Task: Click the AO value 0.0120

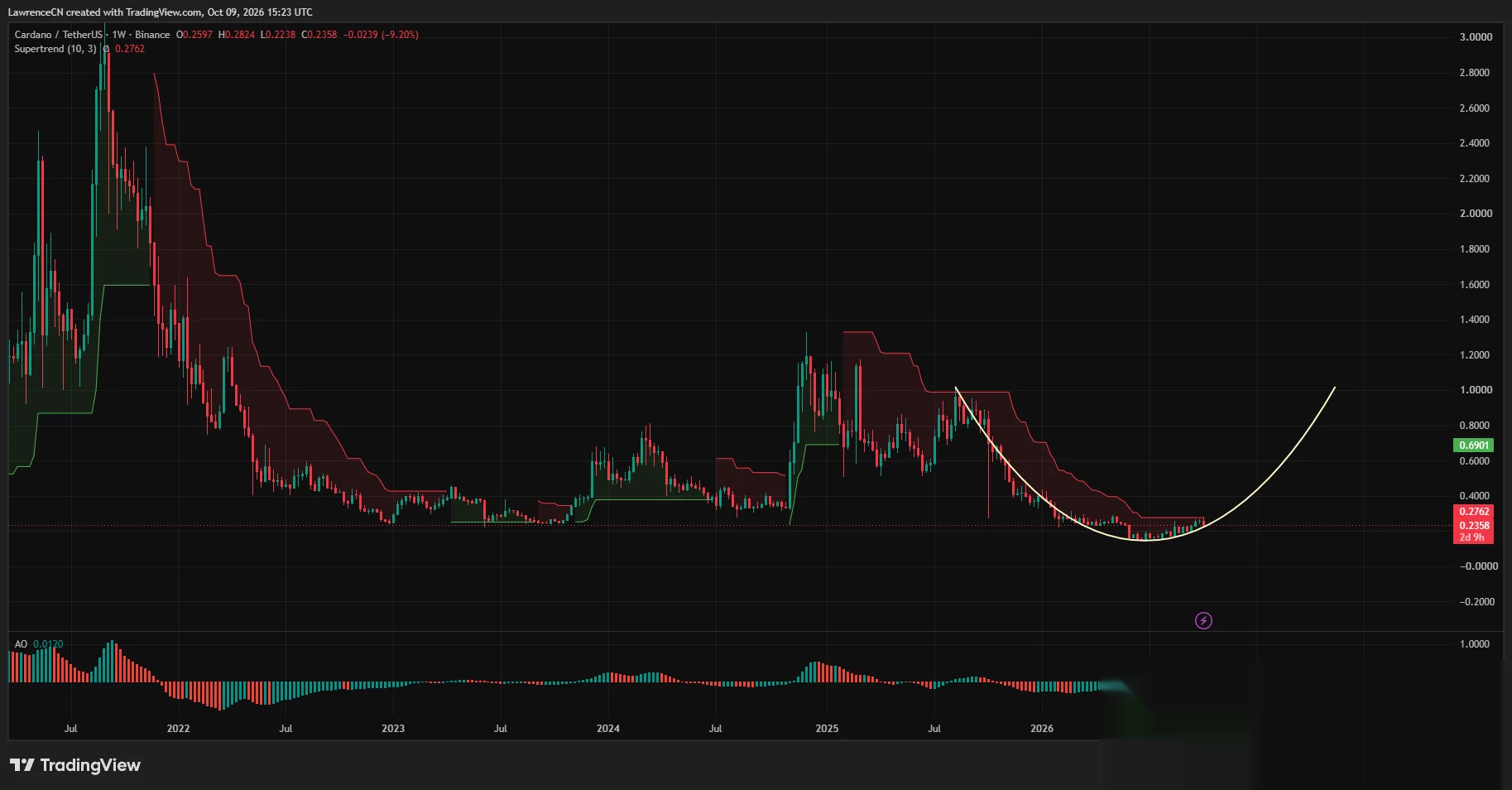Action: pos(48,644)
